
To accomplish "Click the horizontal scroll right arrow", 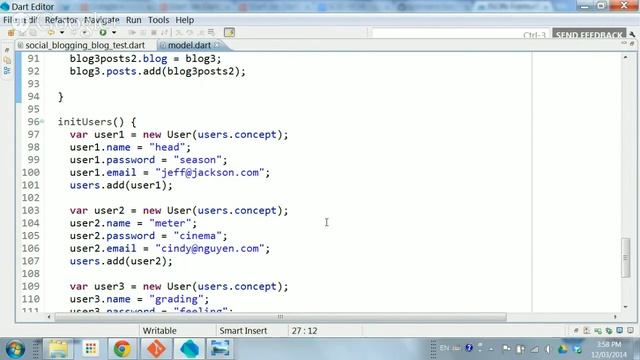I will pyautogui.click(x=615, y=317).
